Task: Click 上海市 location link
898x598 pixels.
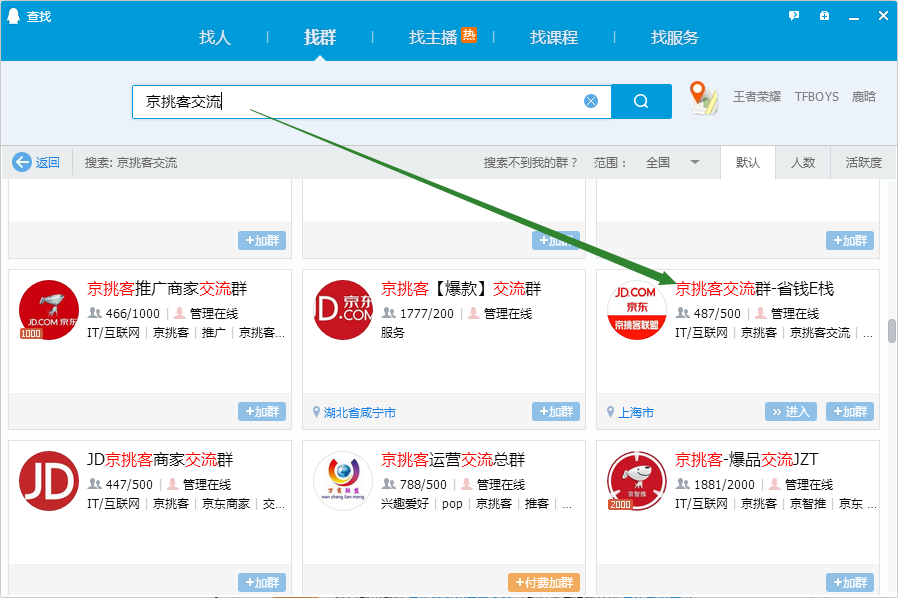Action: (x=636, y=412)
